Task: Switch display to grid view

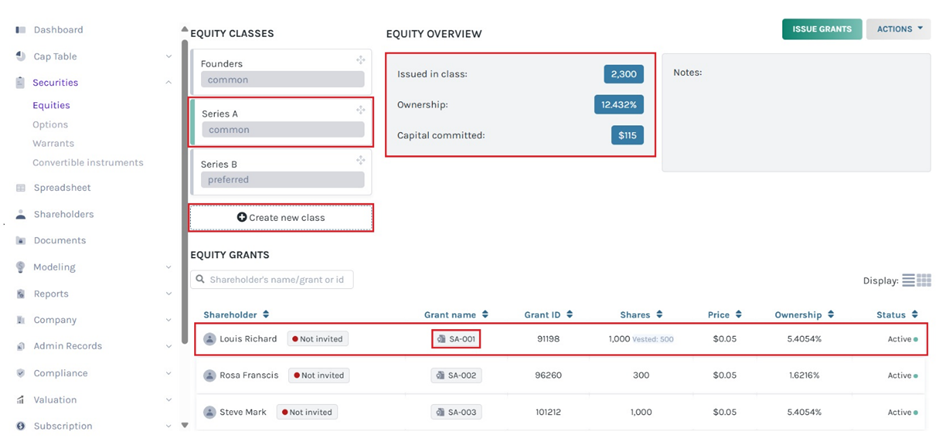Action: pos(924,281)
